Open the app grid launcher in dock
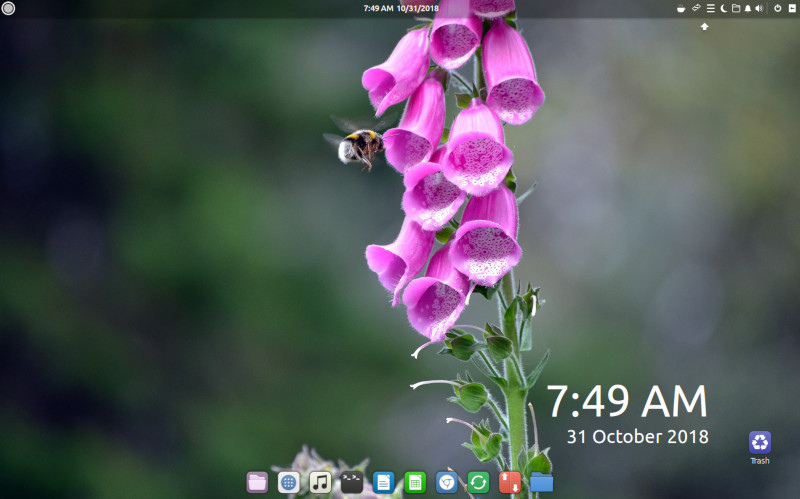Image resolution: width=800 pixels, height=499 pixels. (289, 482)
